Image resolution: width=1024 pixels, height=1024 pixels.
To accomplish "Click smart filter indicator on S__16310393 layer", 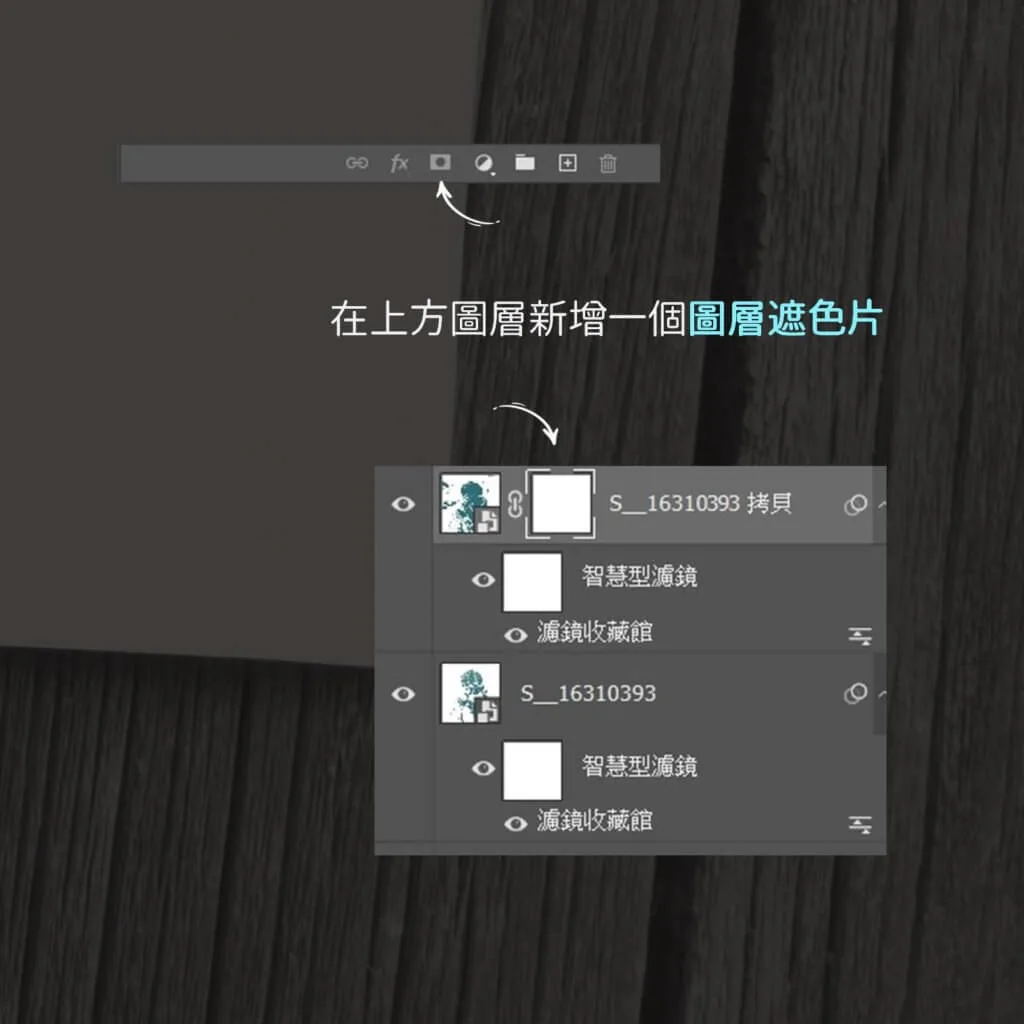I will pos(856,694).
